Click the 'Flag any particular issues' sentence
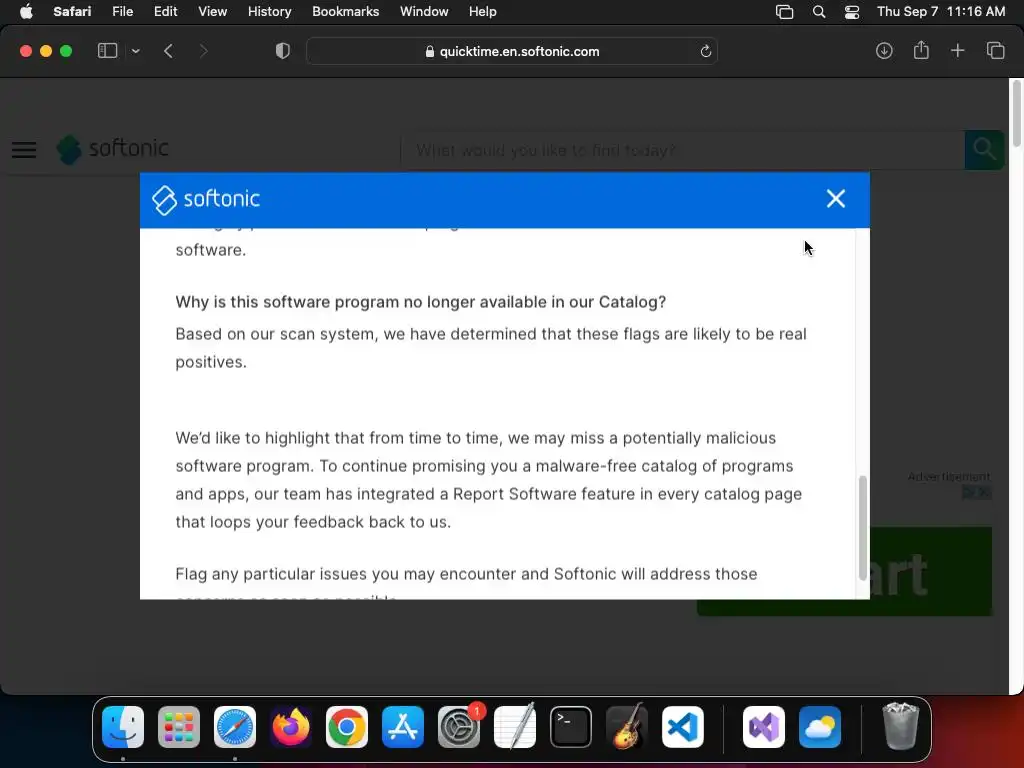The height and width of the screenshot is (768, 1024). click(x=466, y=574)
